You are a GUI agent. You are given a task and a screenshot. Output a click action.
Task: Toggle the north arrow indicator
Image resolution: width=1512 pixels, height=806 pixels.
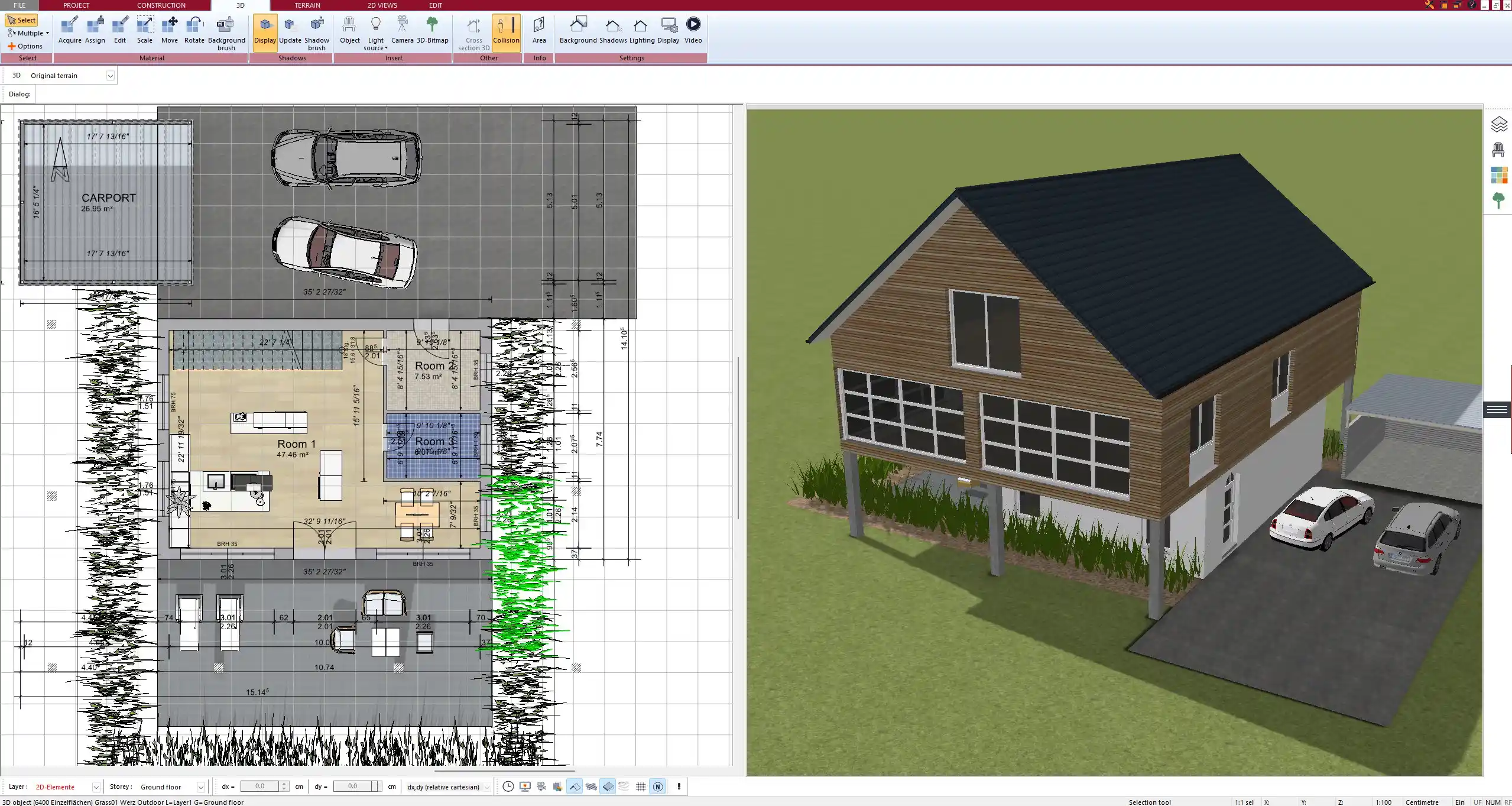coord(658,786)
